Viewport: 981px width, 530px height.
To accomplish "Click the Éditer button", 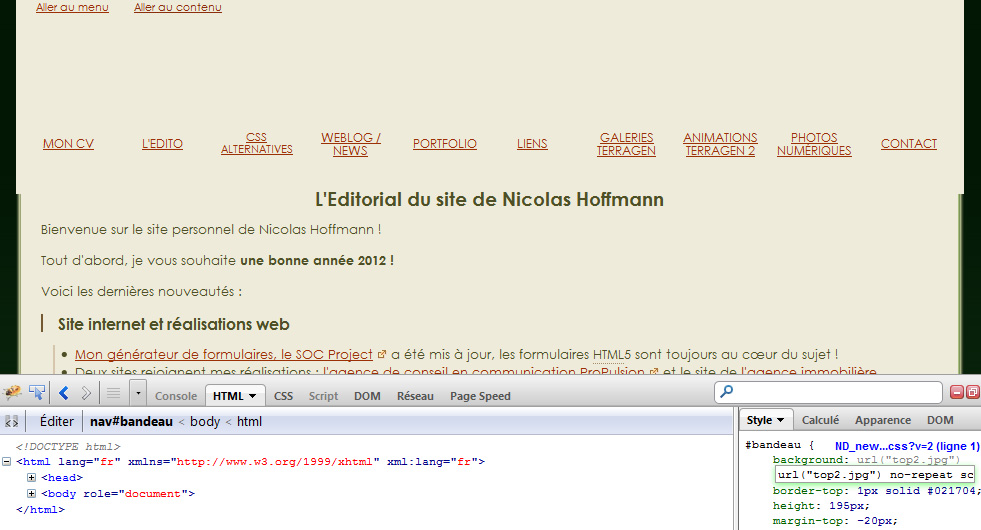I will click(56, 422).
